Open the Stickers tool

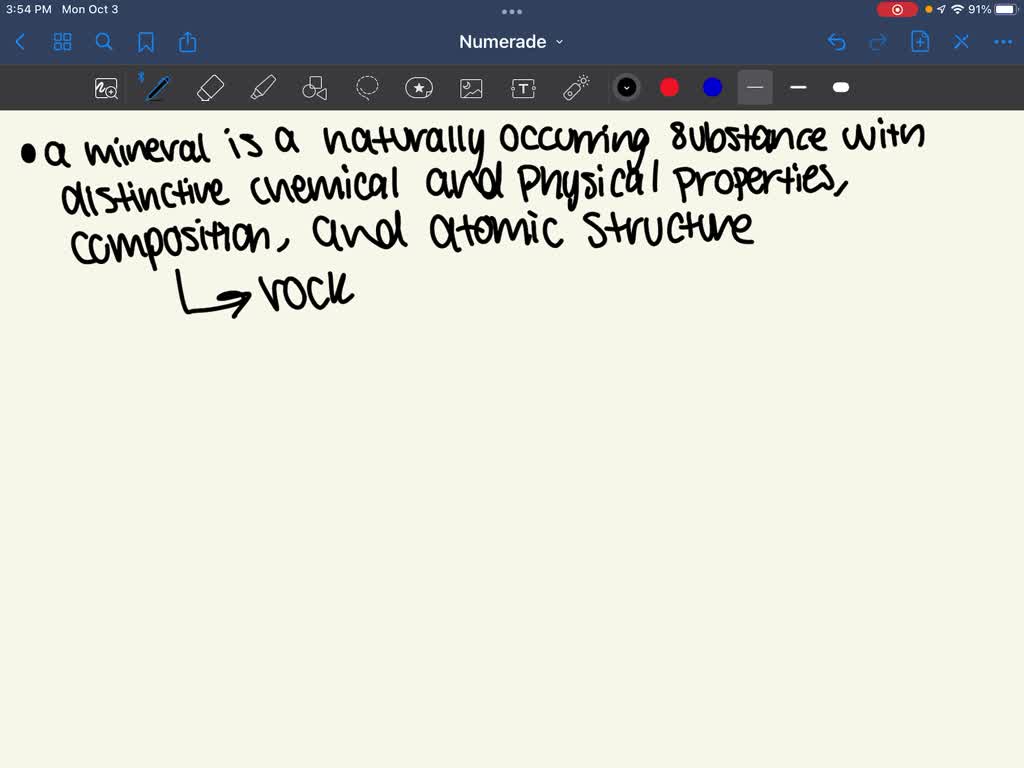[419, 88]
